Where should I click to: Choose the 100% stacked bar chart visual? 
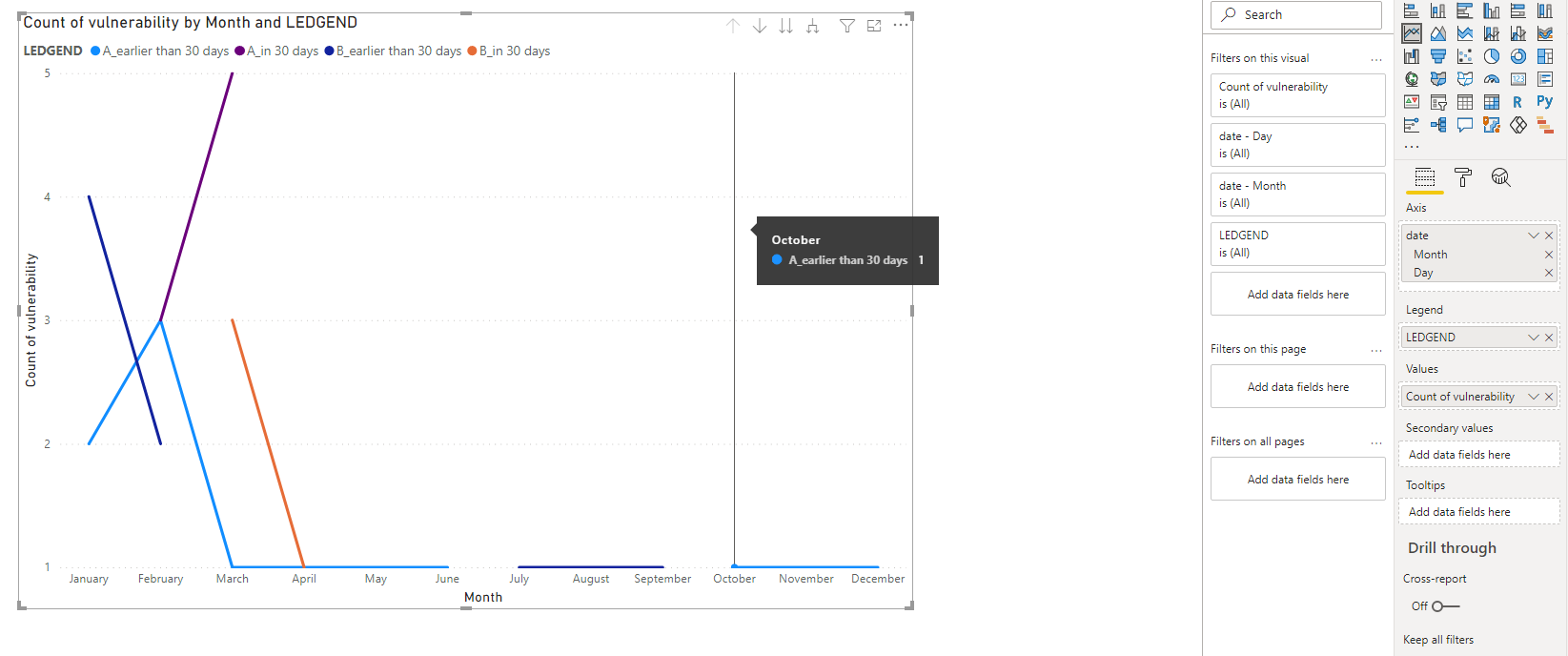[1518, 11]
